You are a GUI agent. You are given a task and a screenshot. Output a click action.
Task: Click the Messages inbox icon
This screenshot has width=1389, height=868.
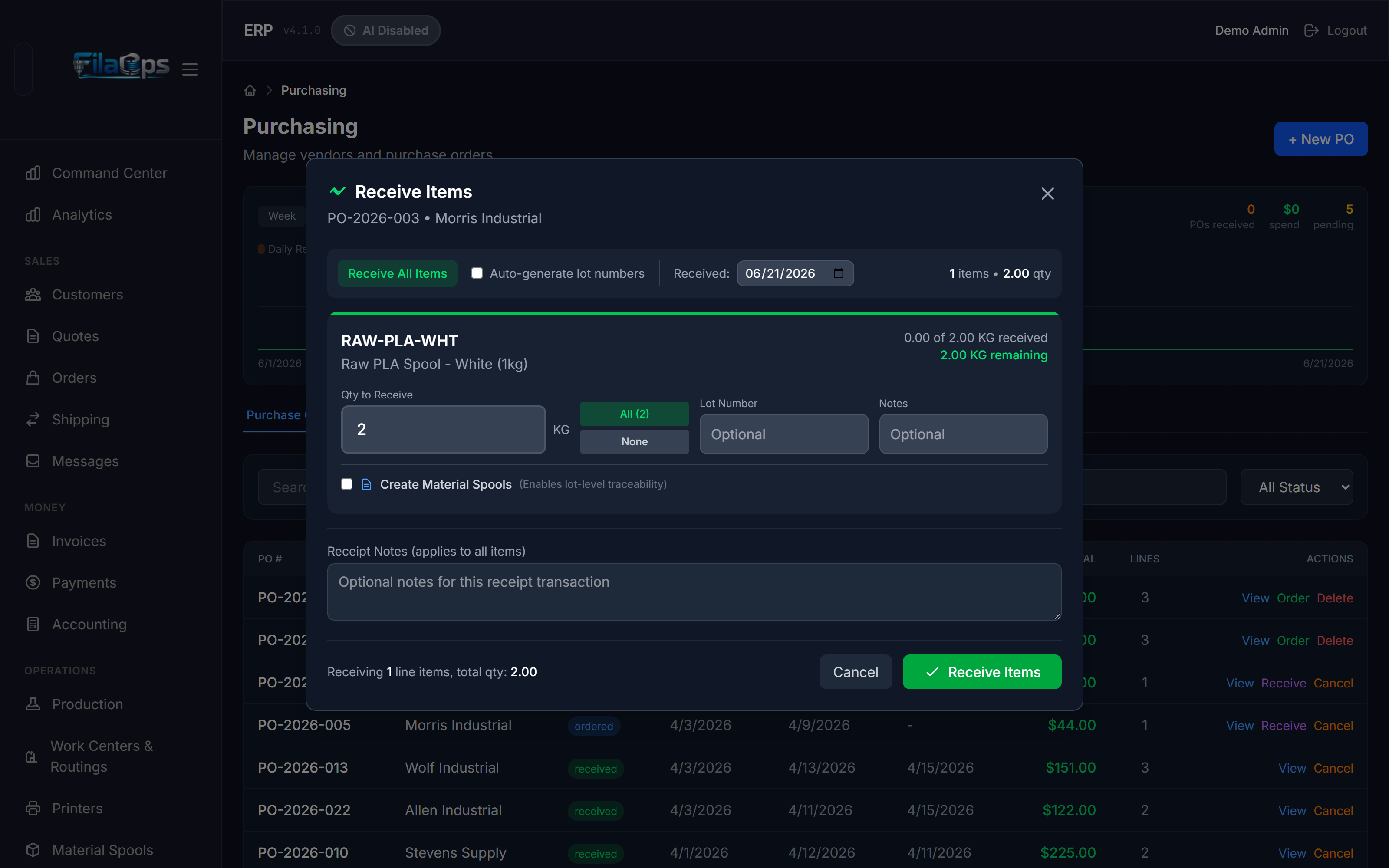(33, 461)
